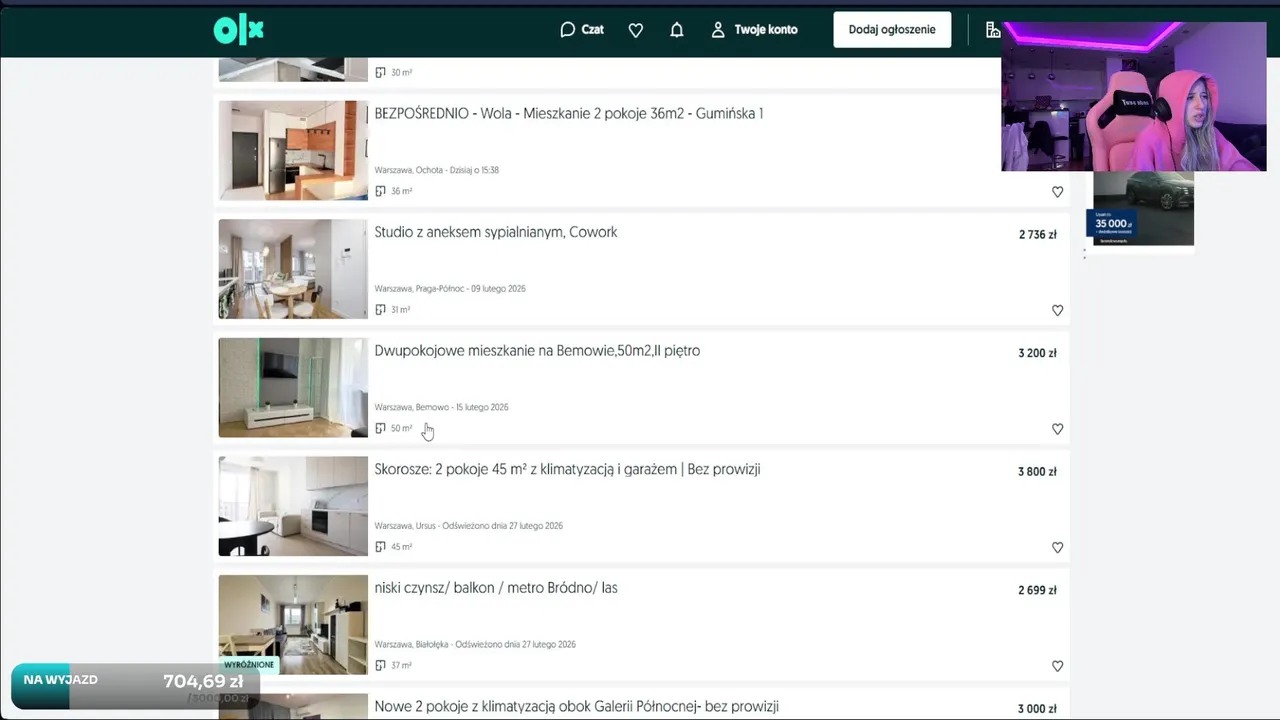Open thumbnail of Gumińska 1 apartment
This screenshot has width=1280, height=720.
pyautogui.click(x=293, y=150)
